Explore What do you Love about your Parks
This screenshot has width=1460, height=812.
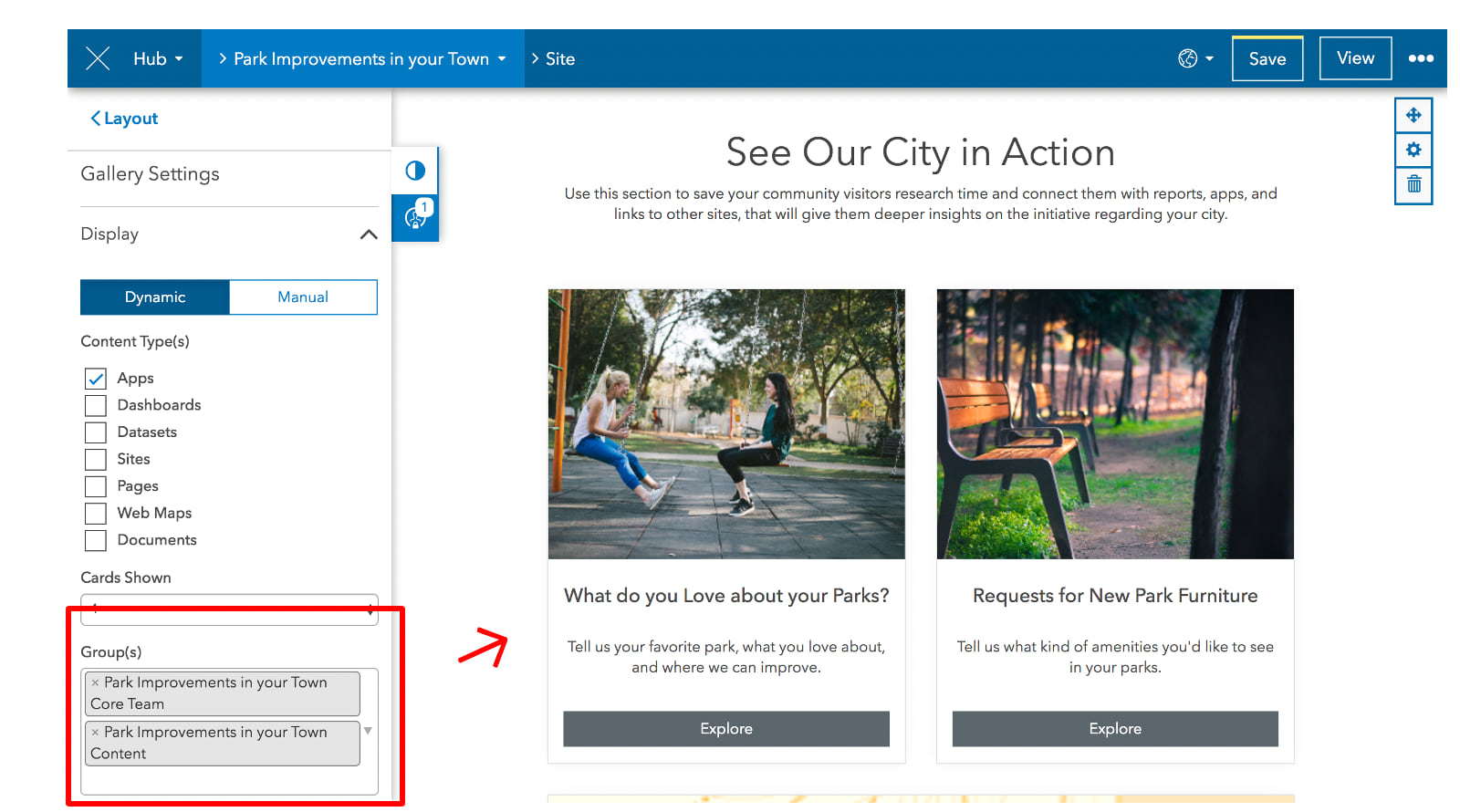pyautogui.click(x=726, y=729)
